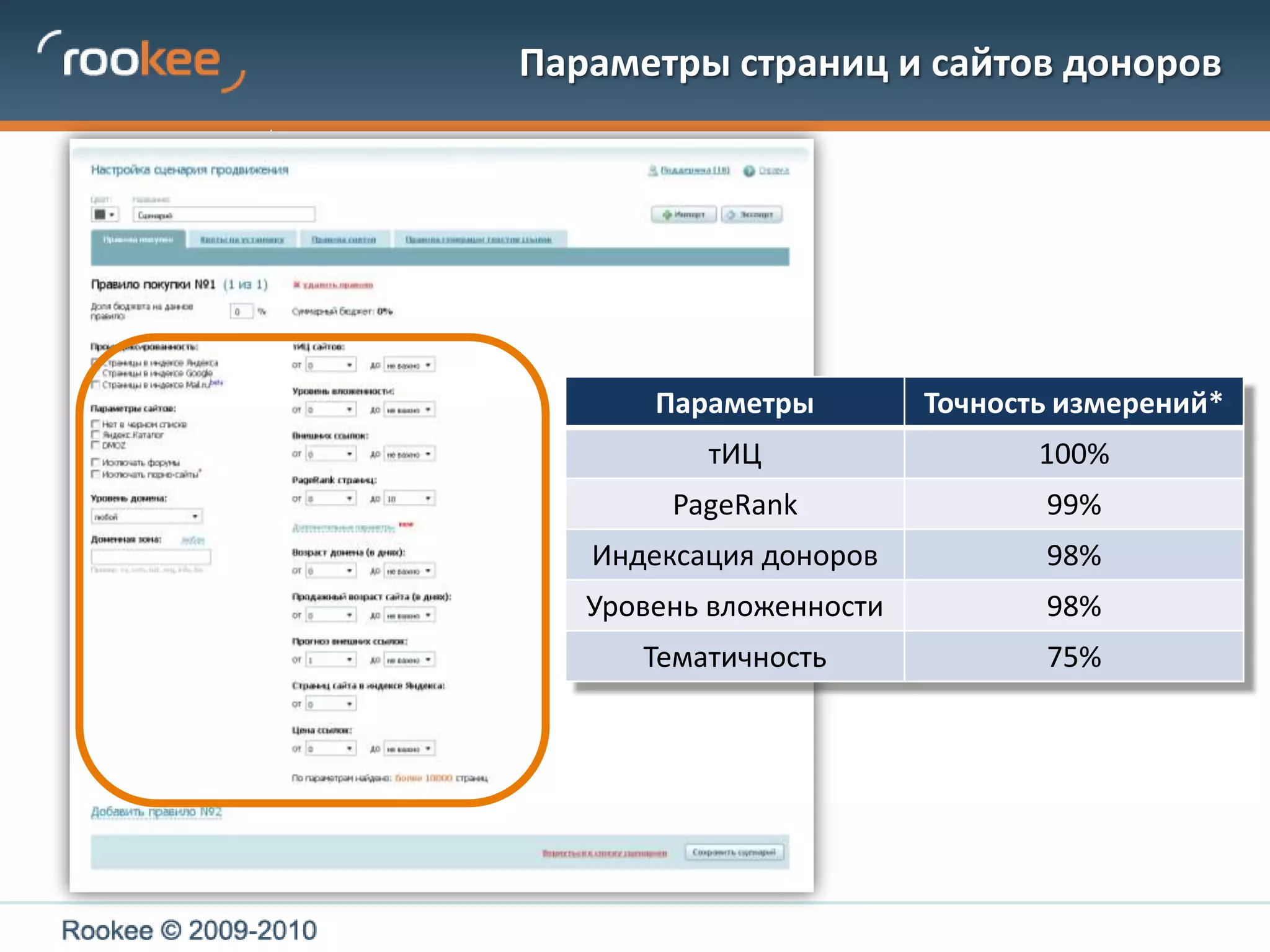Open 'Внешних ссылок' from dropdown
The width and height of the screenshot is (1270, 952).
point(331,454)
